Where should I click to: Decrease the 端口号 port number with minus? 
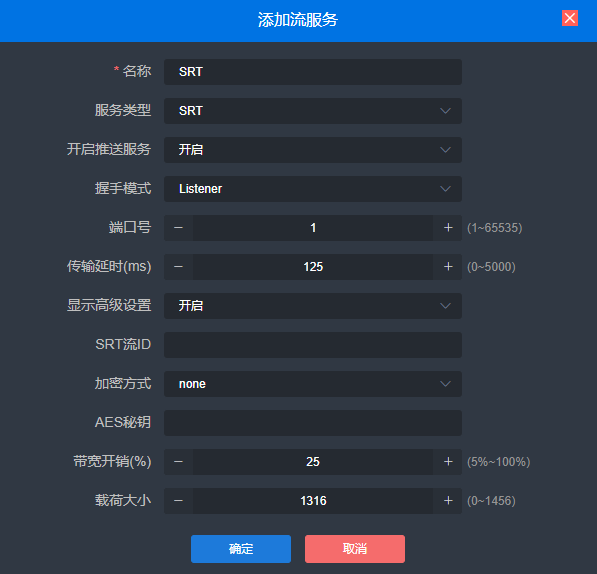coord(178,228)
